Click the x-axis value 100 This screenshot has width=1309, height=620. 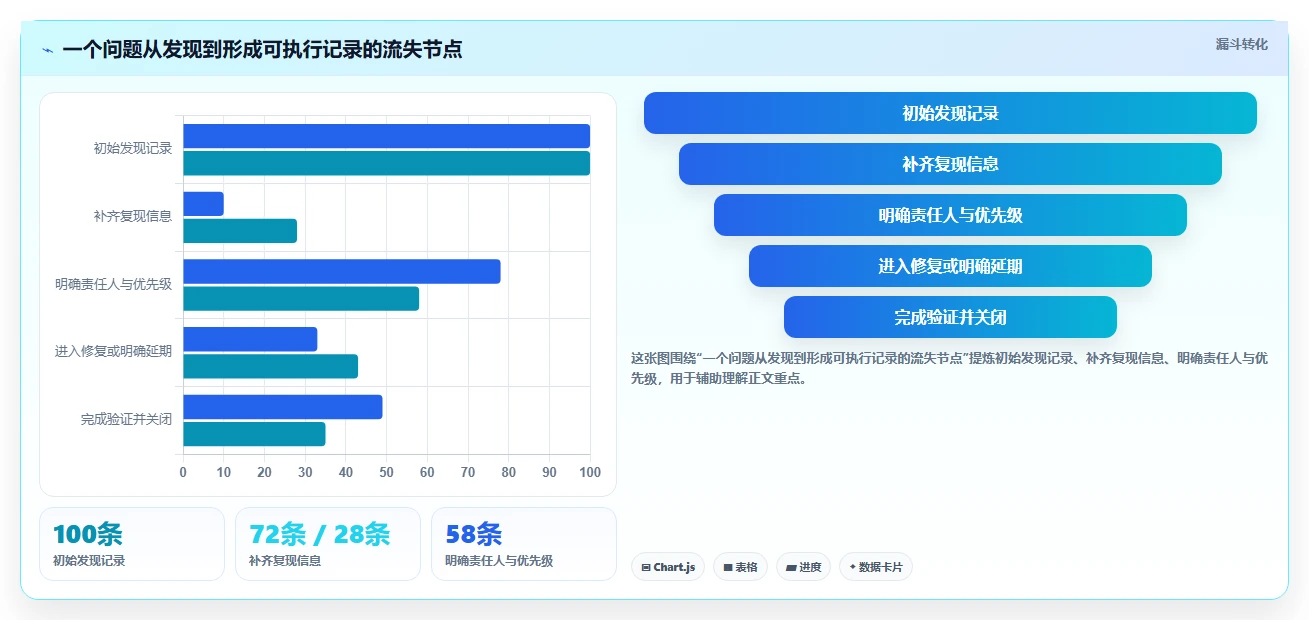point(590,472)
